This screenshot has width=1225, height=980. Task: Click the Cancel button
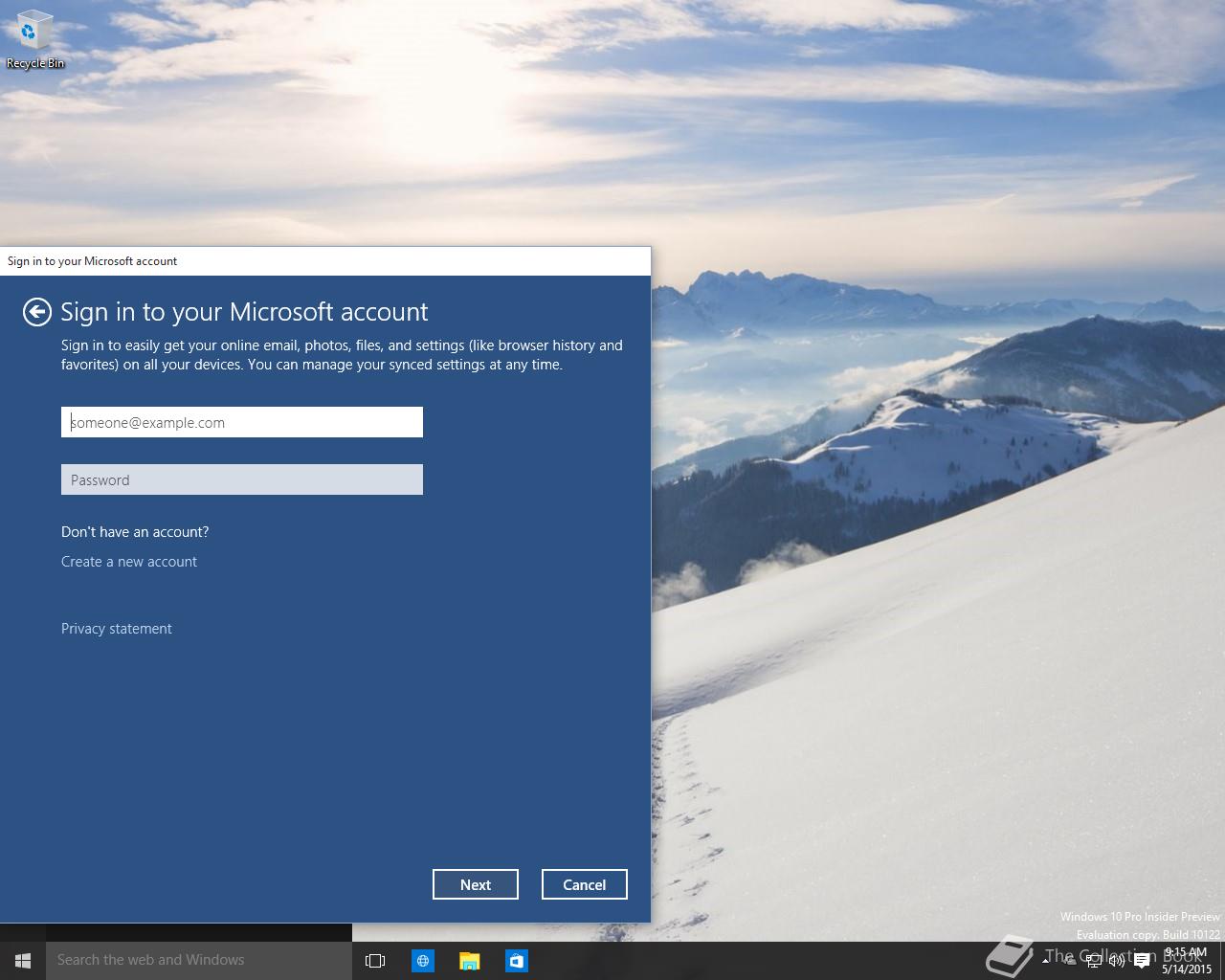click(585, 884)
